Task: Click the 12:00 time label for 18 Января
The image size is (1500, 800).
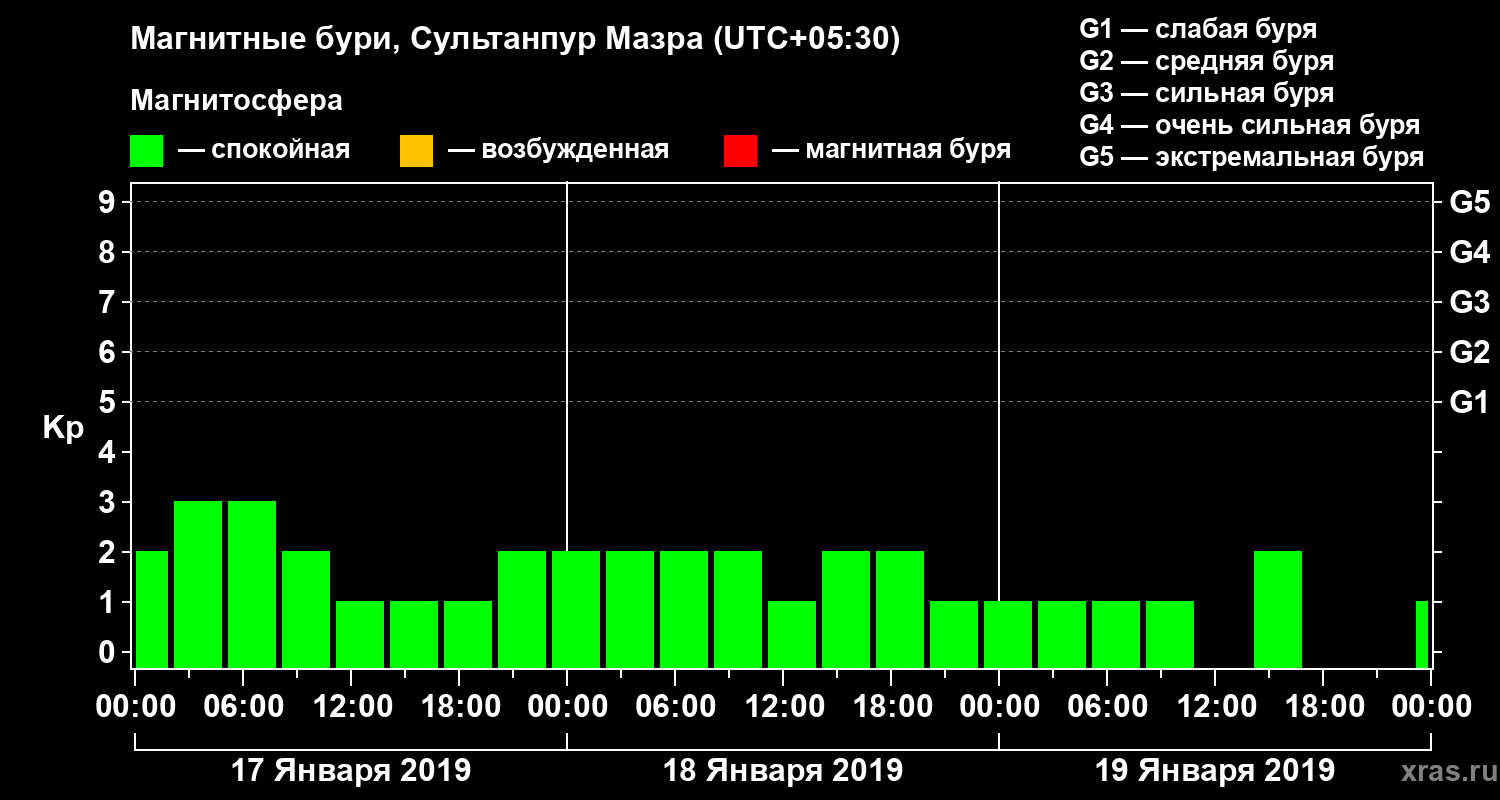Action: pyautogui.click(x=783, y=707)
